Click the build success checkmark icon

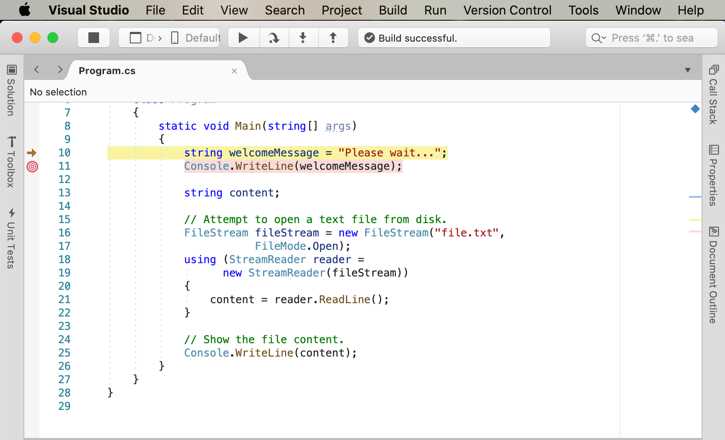point(369,38)
